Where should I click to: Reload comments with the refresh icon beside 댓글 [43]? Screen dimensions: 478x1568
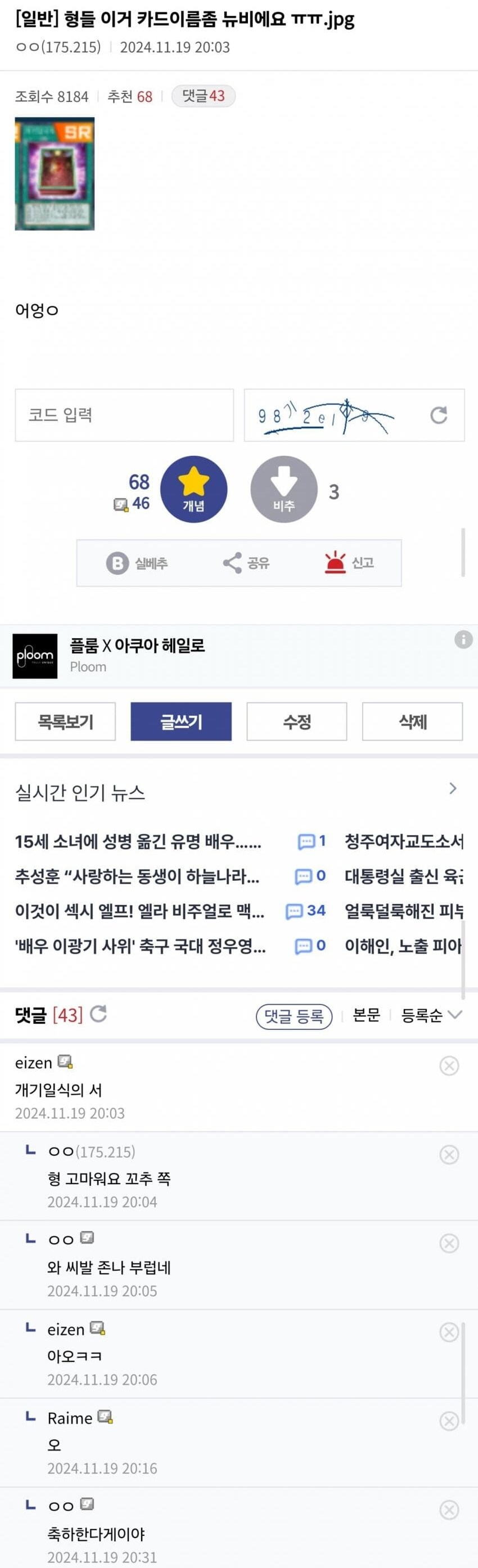[x=98, y=1014]
